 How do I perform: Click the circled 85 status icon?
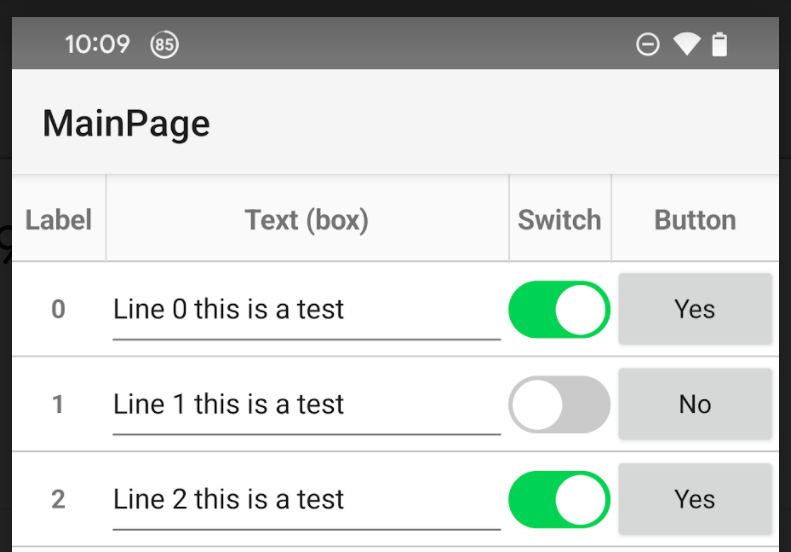pyautogui.click(x=164, y=45)
